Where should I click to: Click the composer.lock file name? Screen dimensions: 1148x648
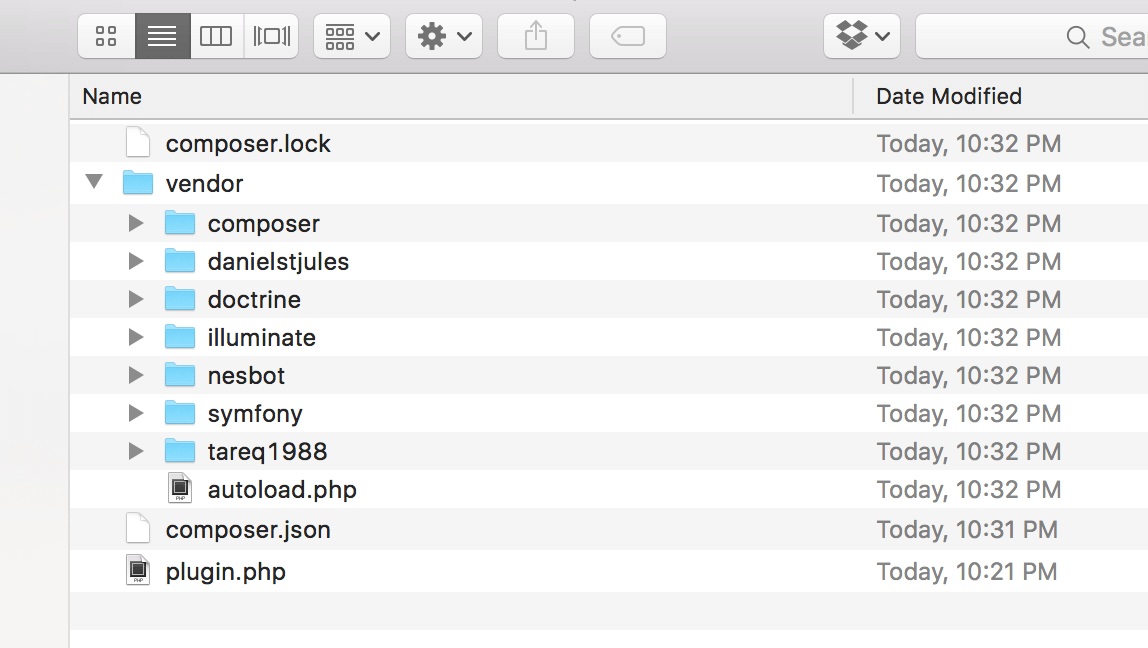tap(248, 144)
